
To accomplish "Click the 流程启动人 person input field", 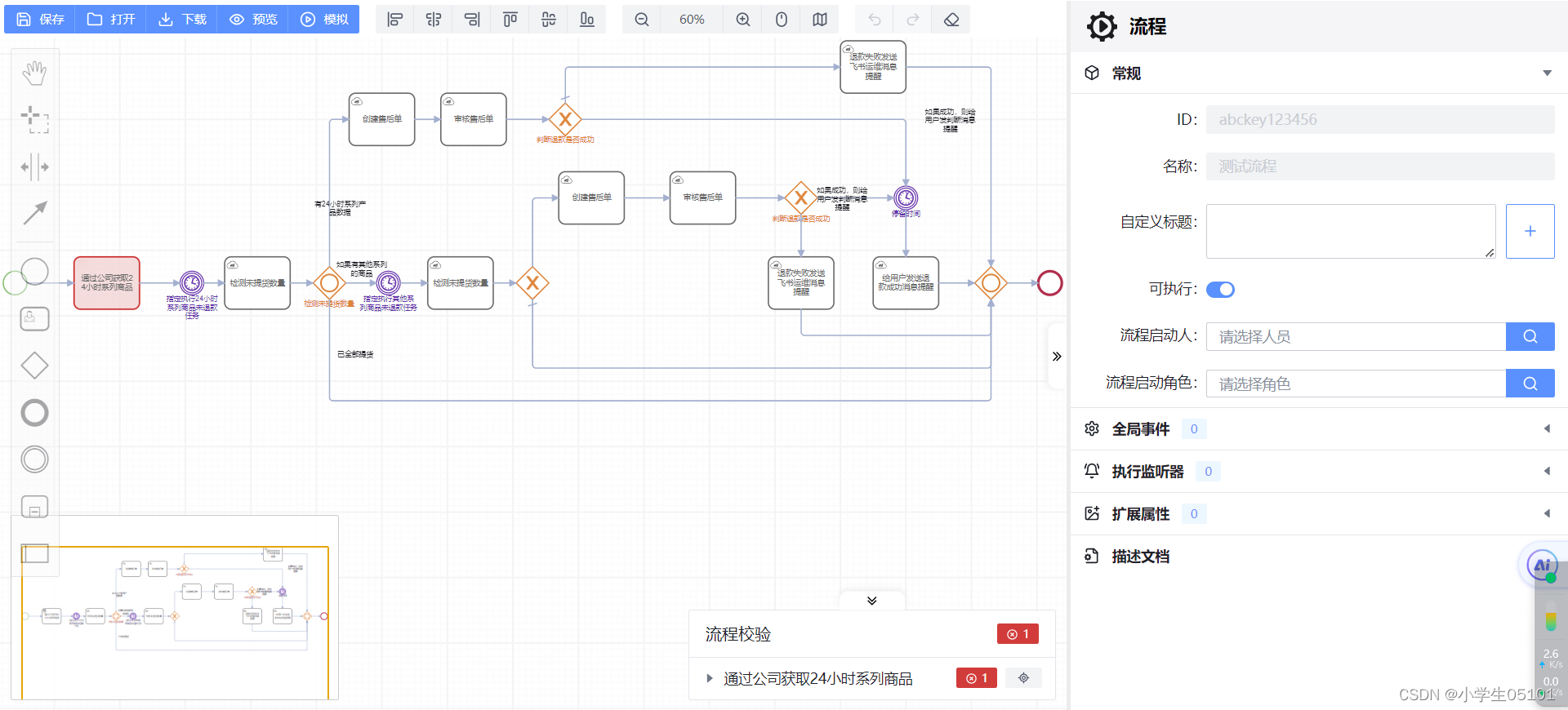I will [x=1356, y=337].
